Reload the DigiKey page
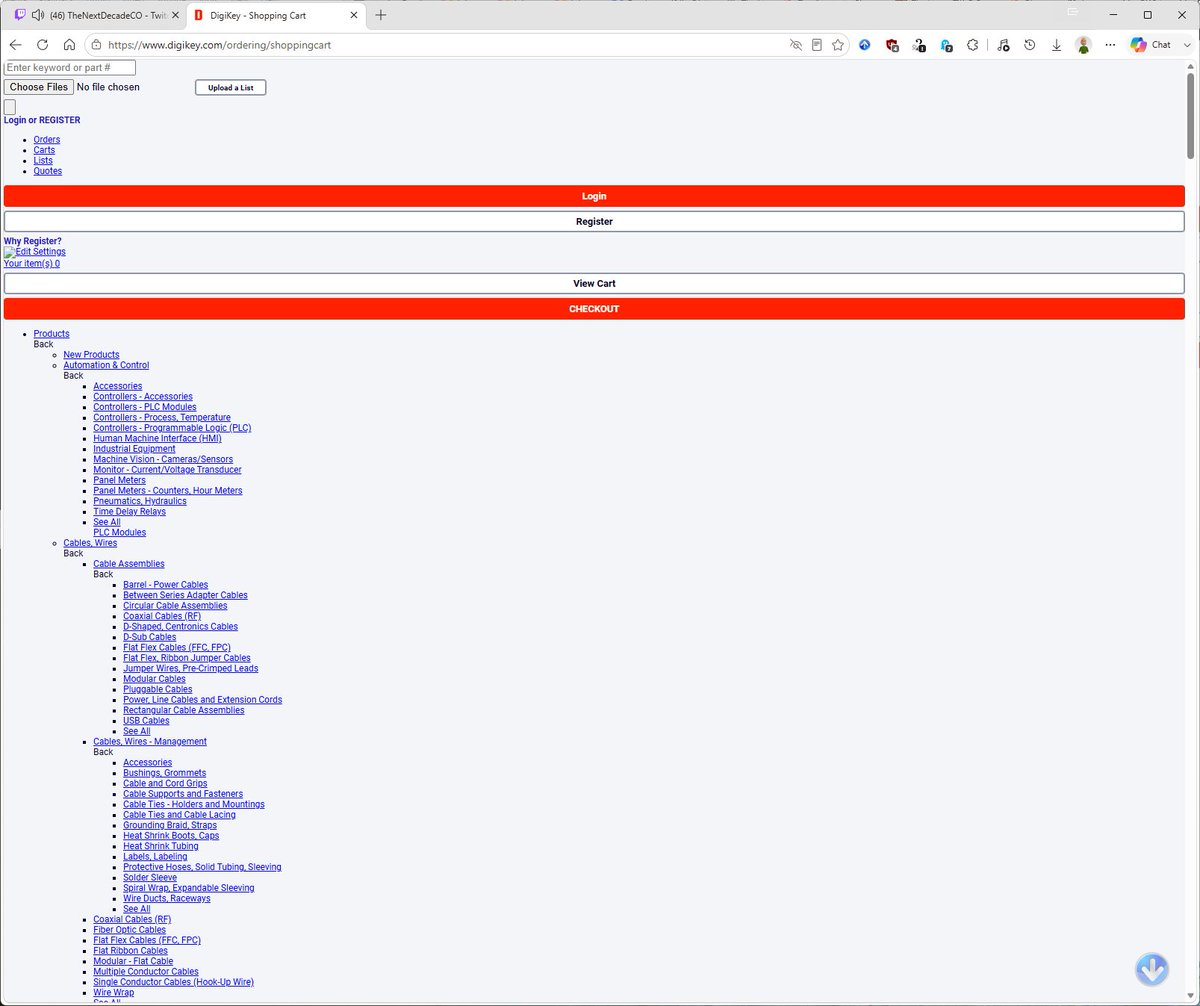Screen dimensions: 1200x1006 [x=42, y=45]
